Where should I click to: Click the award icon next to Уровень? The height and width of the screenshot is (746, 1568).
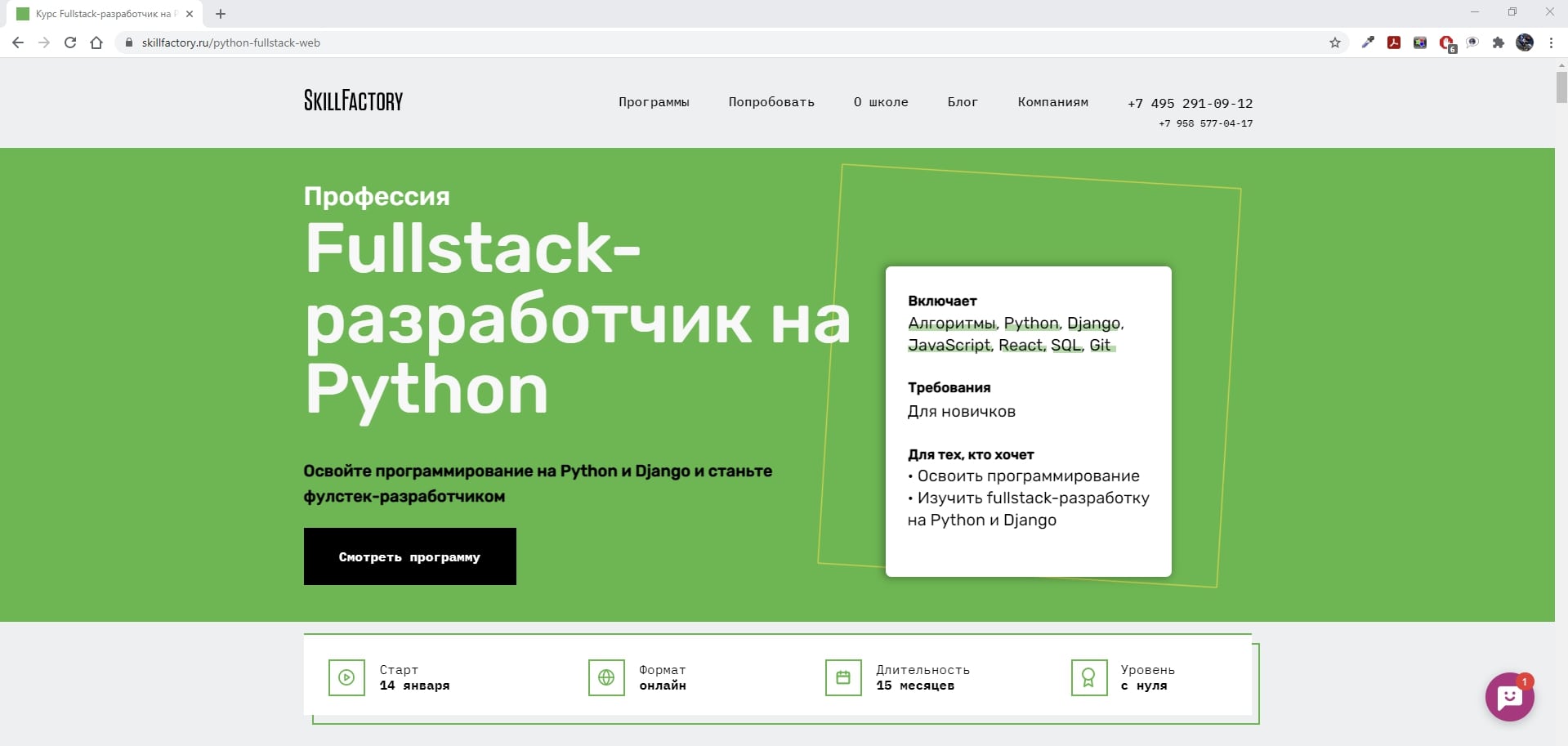click(x=1089, y=677)
